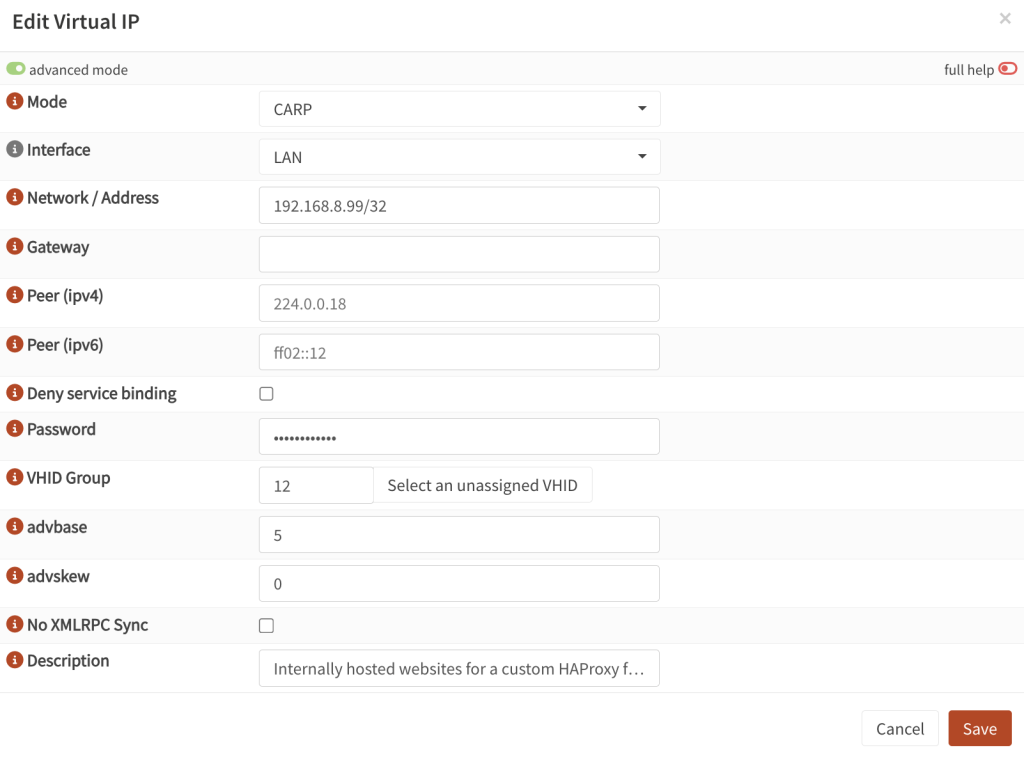Save the virtual IP changes
1024x757 pixels.
(979, 728)
